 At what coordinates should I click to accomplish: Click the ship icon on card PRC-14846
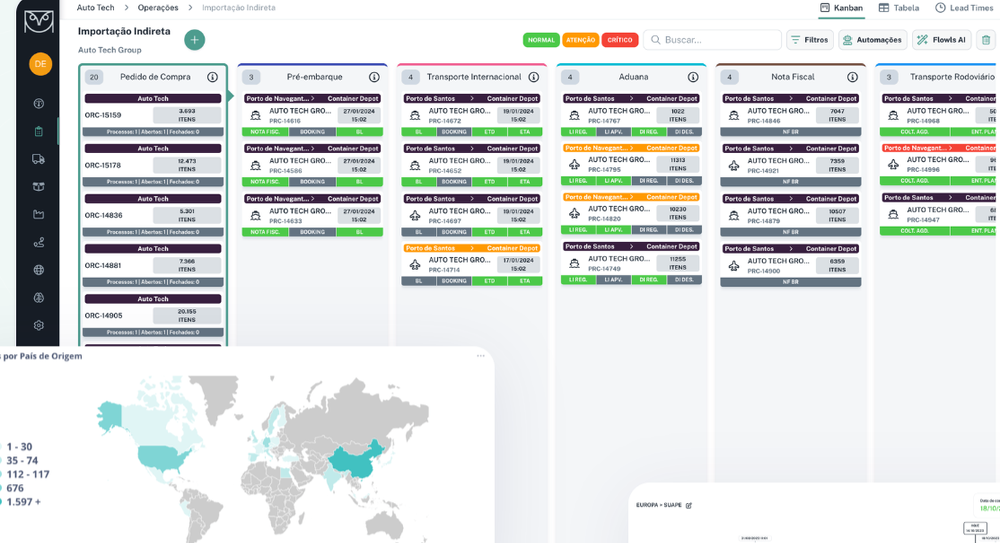(734, 115)
